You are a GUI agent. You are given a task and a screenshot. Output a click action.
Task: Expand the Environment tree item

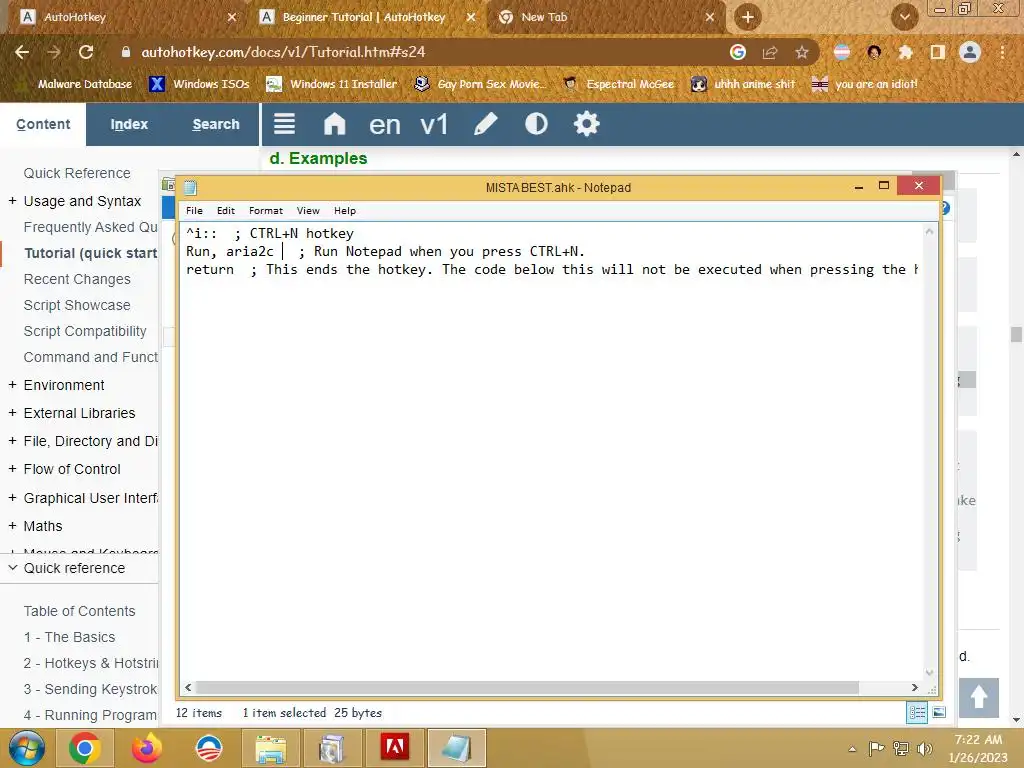(12, 385)
